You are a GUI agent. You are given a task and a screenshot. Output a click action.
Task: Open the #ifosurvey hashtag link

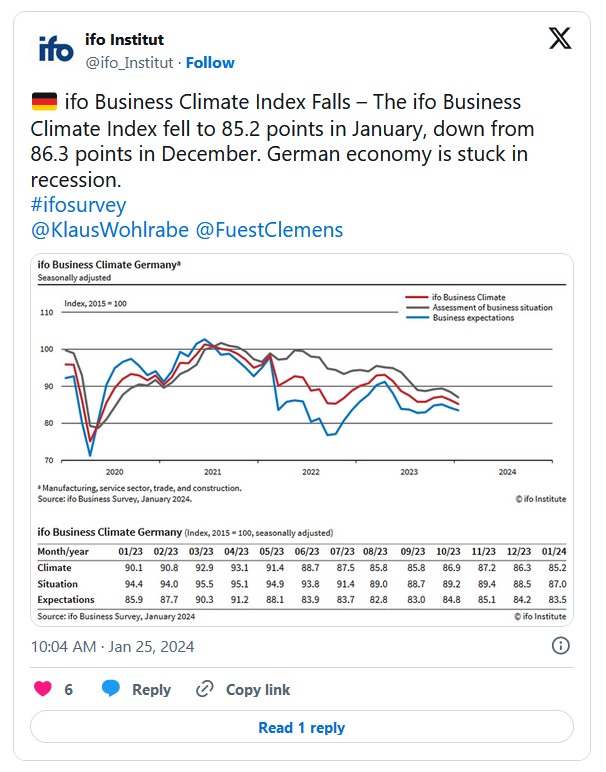pos(79,205)
